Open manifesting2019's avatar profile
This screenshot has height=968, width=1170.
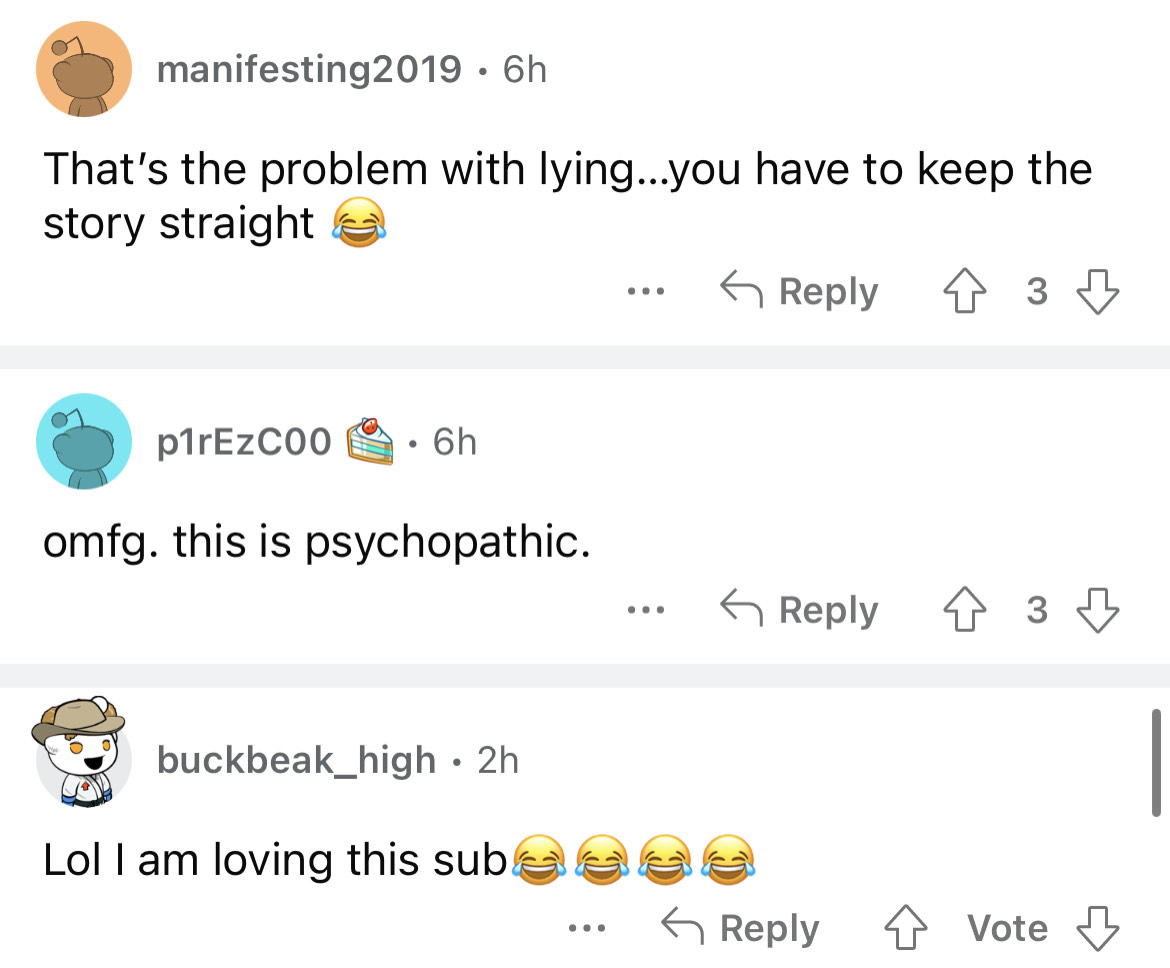(x=84, y=70)
